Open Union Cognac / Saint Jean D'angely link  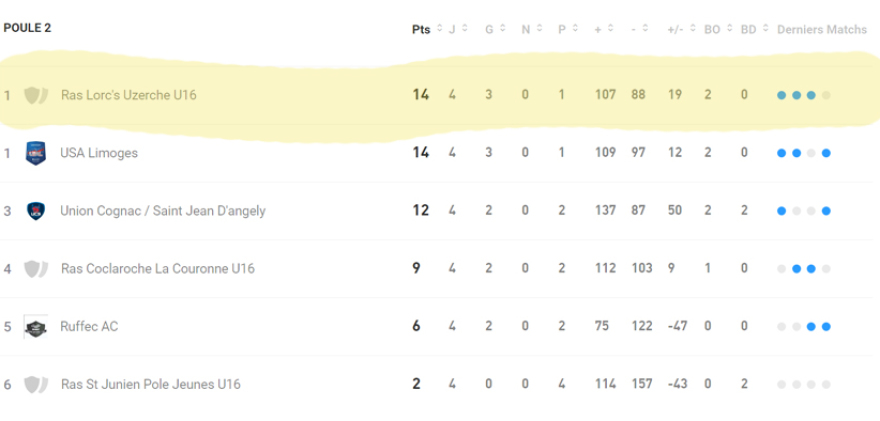click(163, 211)
